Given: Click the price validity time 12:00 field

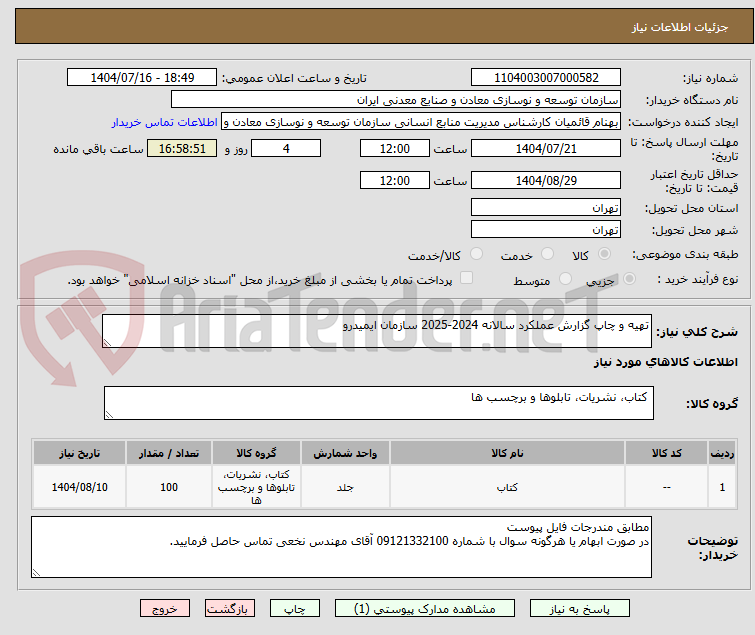Looking at the screenshot, I should [x=395, y=180].
